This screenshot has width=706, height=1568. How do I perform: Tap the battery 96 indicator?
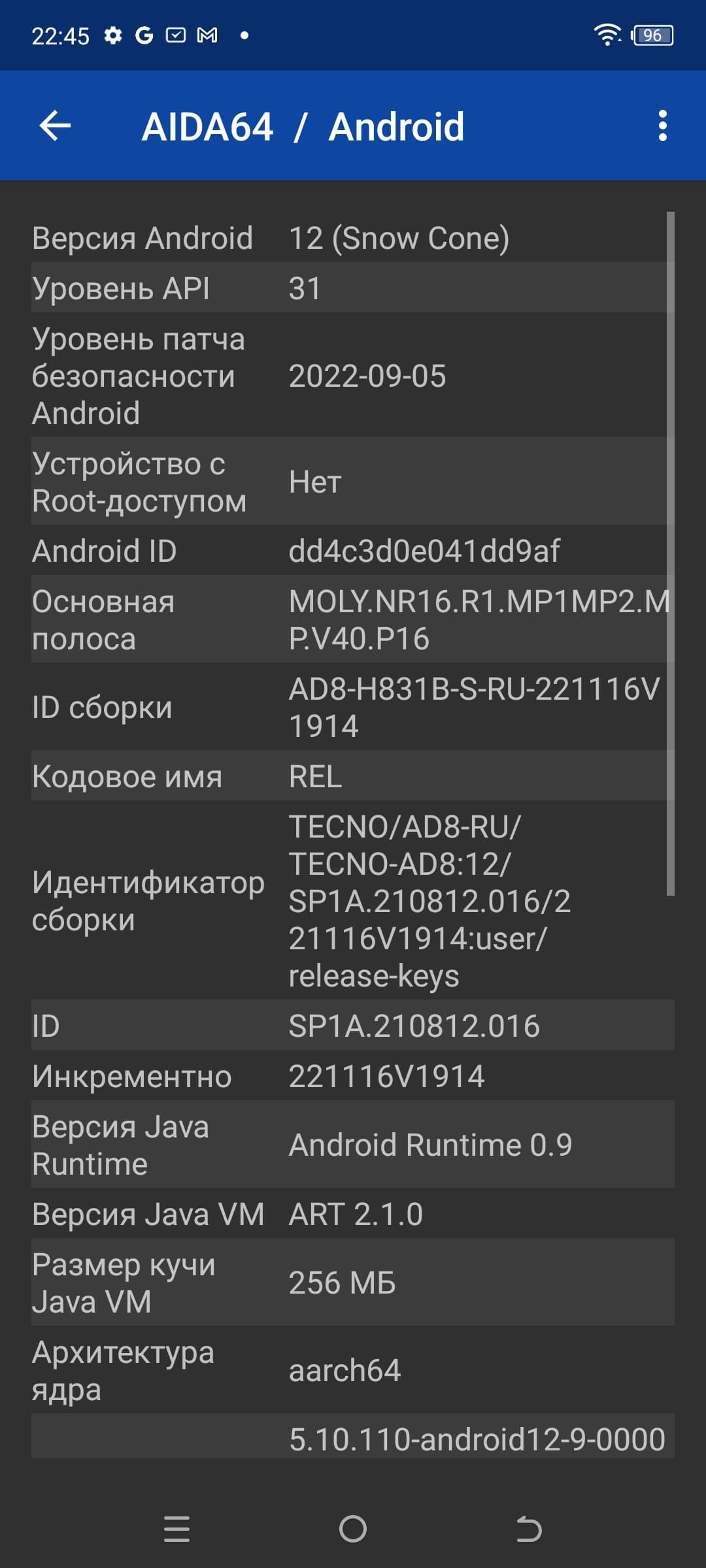652,35
